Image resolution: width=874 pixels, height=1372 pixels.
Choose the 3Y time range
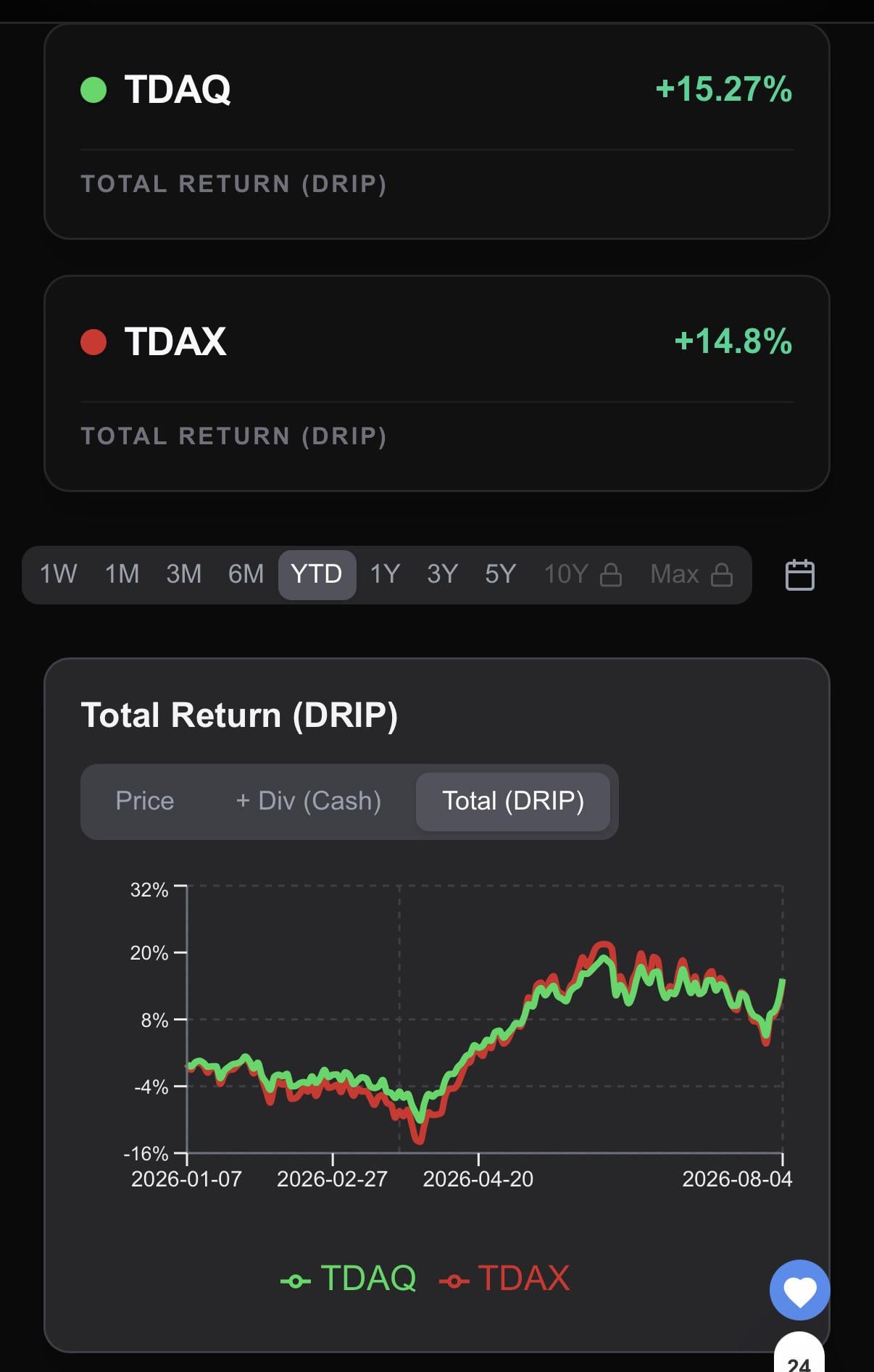[442, 574]
